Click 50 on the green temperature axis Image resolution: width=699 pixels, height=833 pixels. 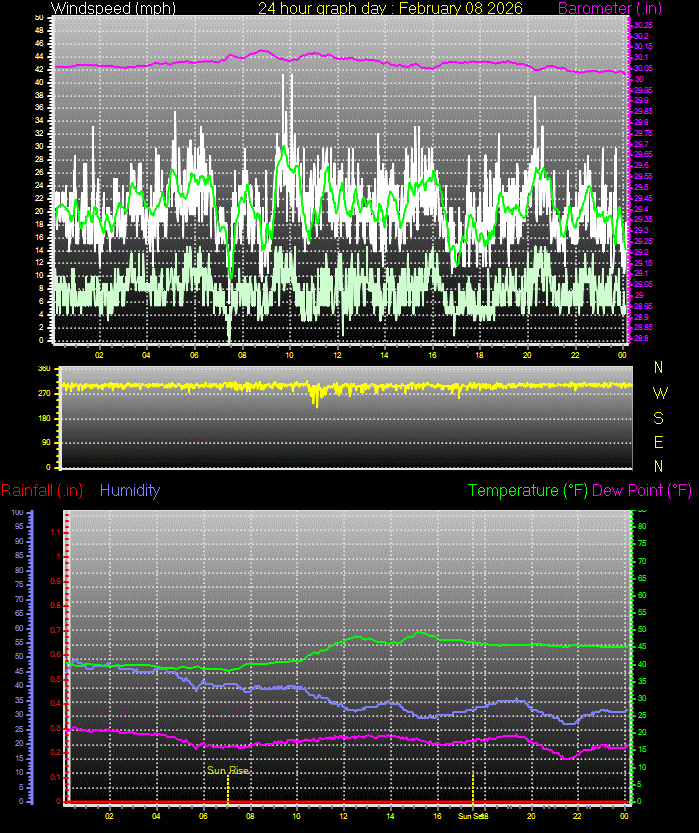point(642,630)
